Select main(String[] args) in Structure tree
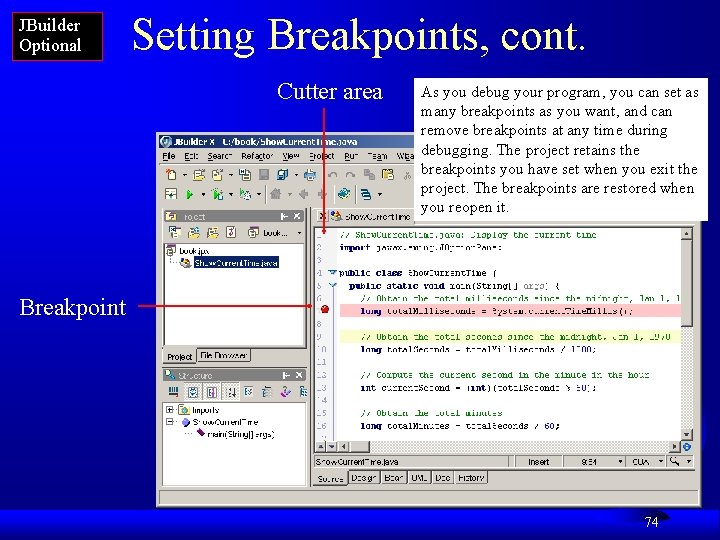The image size is (720, 540). 241,434
